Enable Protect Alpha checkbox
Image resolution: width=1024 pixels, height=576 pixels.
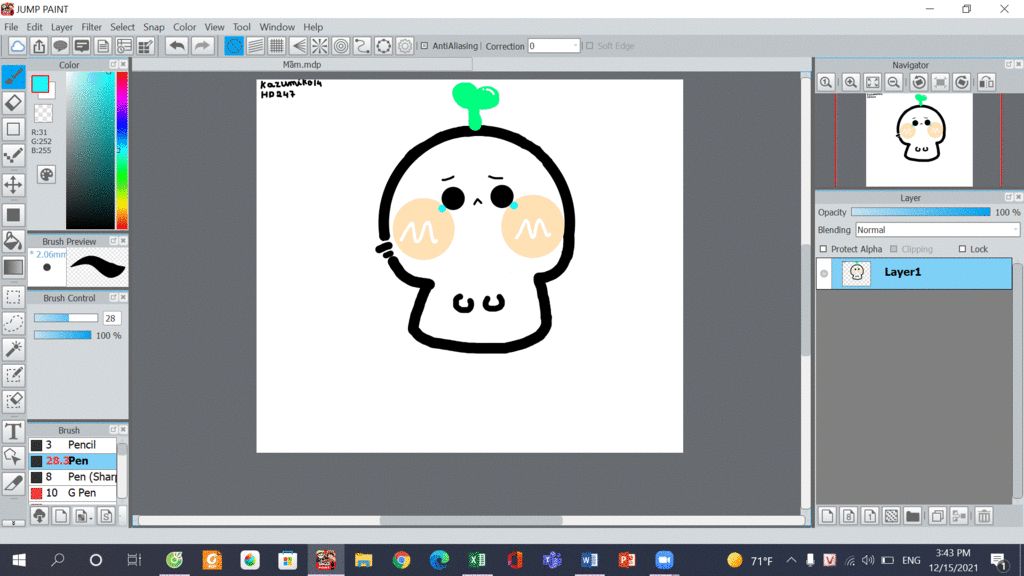(824, 249)
